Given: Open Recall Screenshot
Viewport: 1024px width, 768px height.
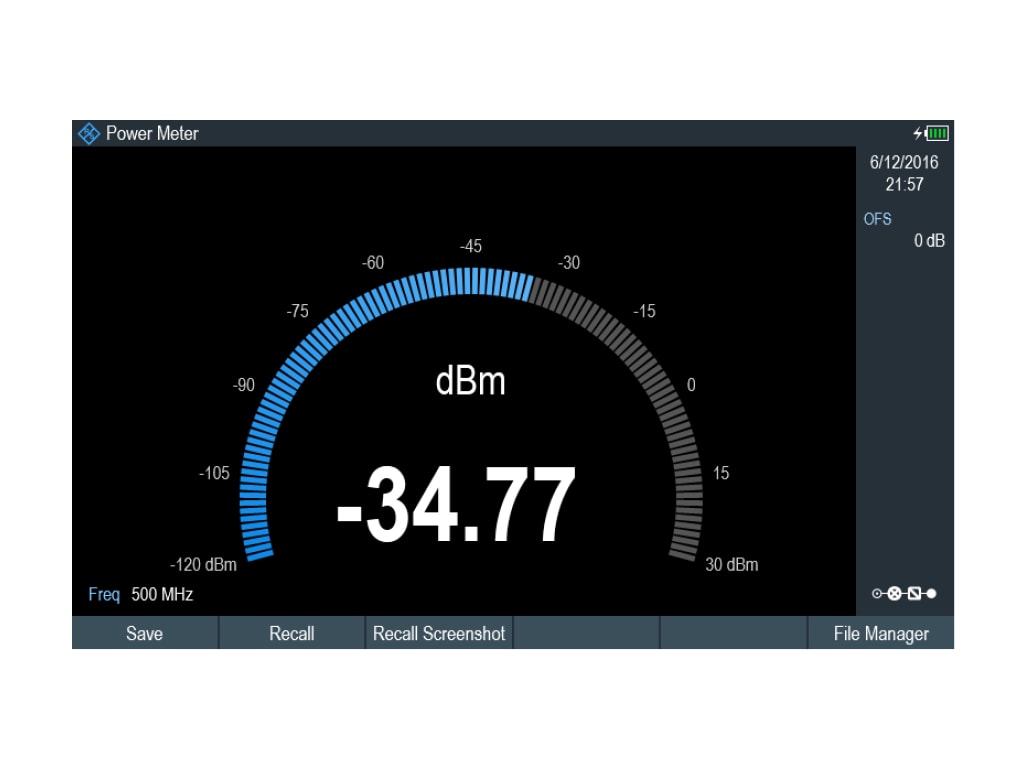Looking at the screenshot, I should tap(438, 633).
